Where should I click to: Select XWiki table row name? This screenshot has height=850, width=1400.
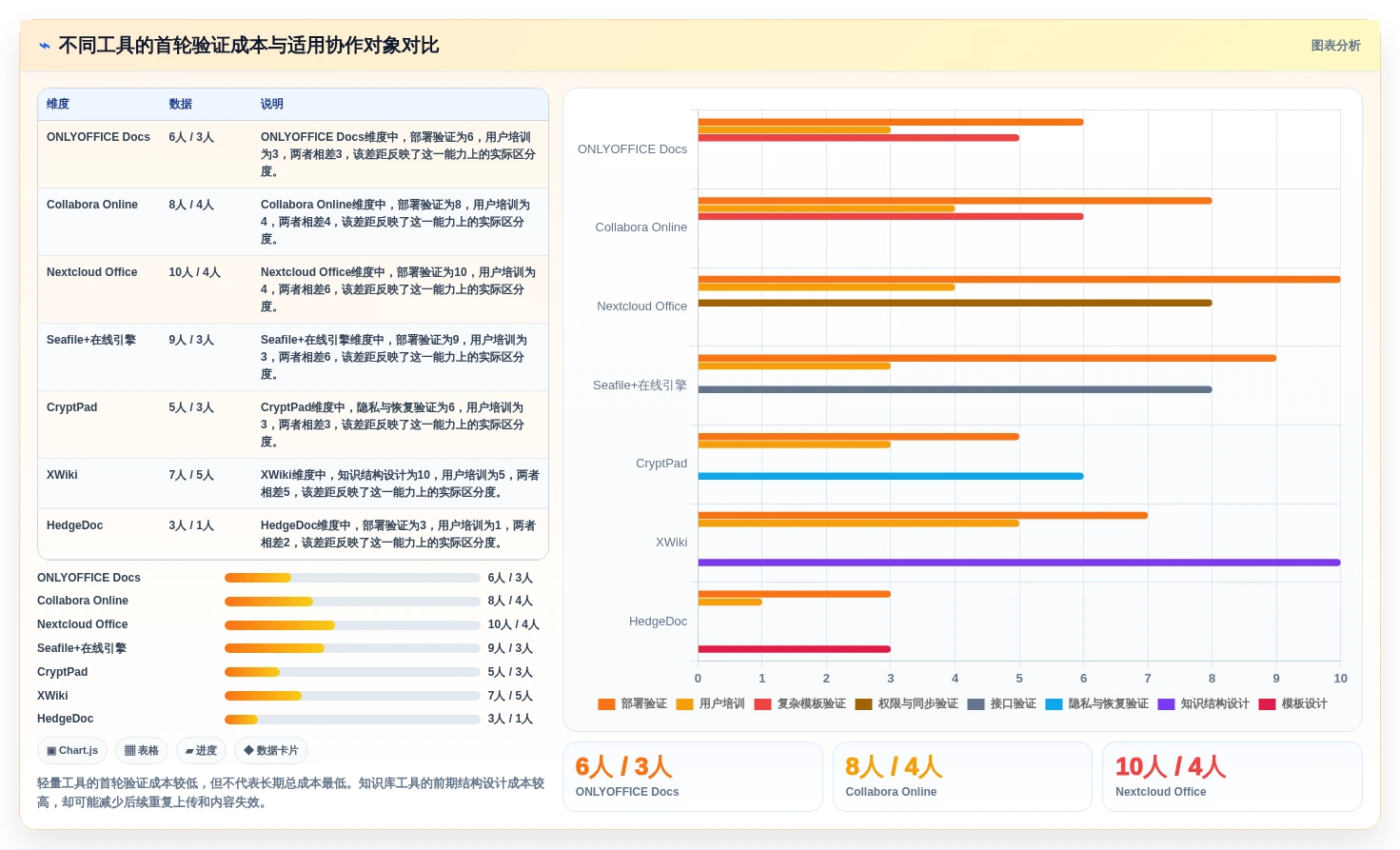pos(62,475)
